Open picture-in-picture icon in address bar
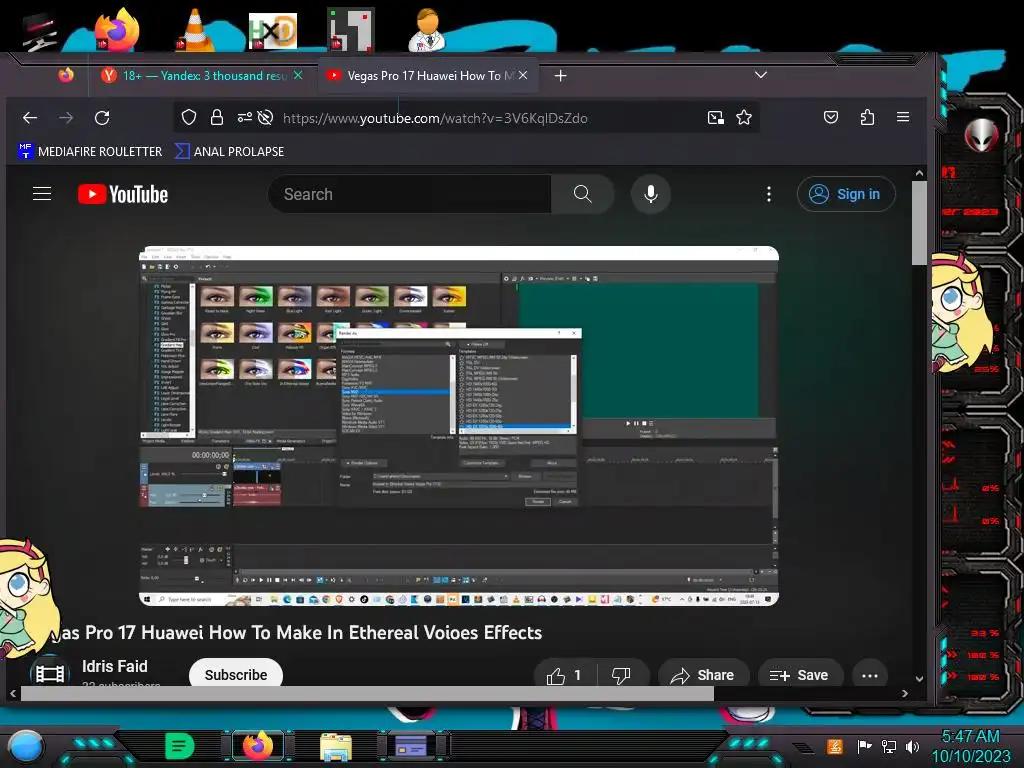This screenshot has width=1024, height=768. click(716, 118)
